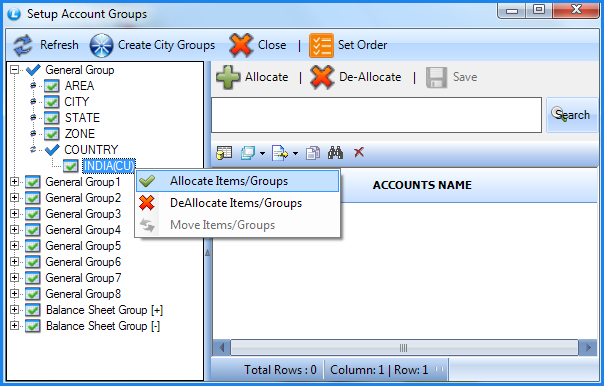604x386 pixels.
Task: Click the binoculars find icon
Action: click(x=336, y=153)
